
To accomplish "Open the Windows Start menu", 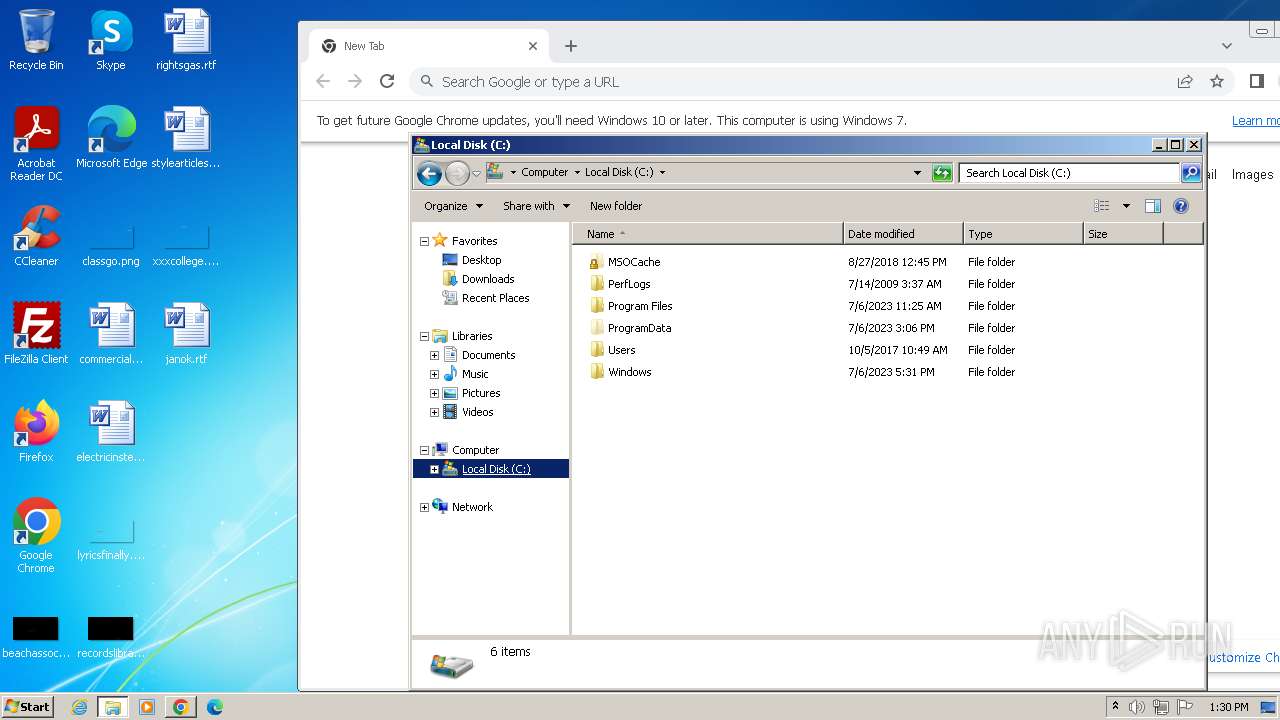I will click(x=28, y=707).
